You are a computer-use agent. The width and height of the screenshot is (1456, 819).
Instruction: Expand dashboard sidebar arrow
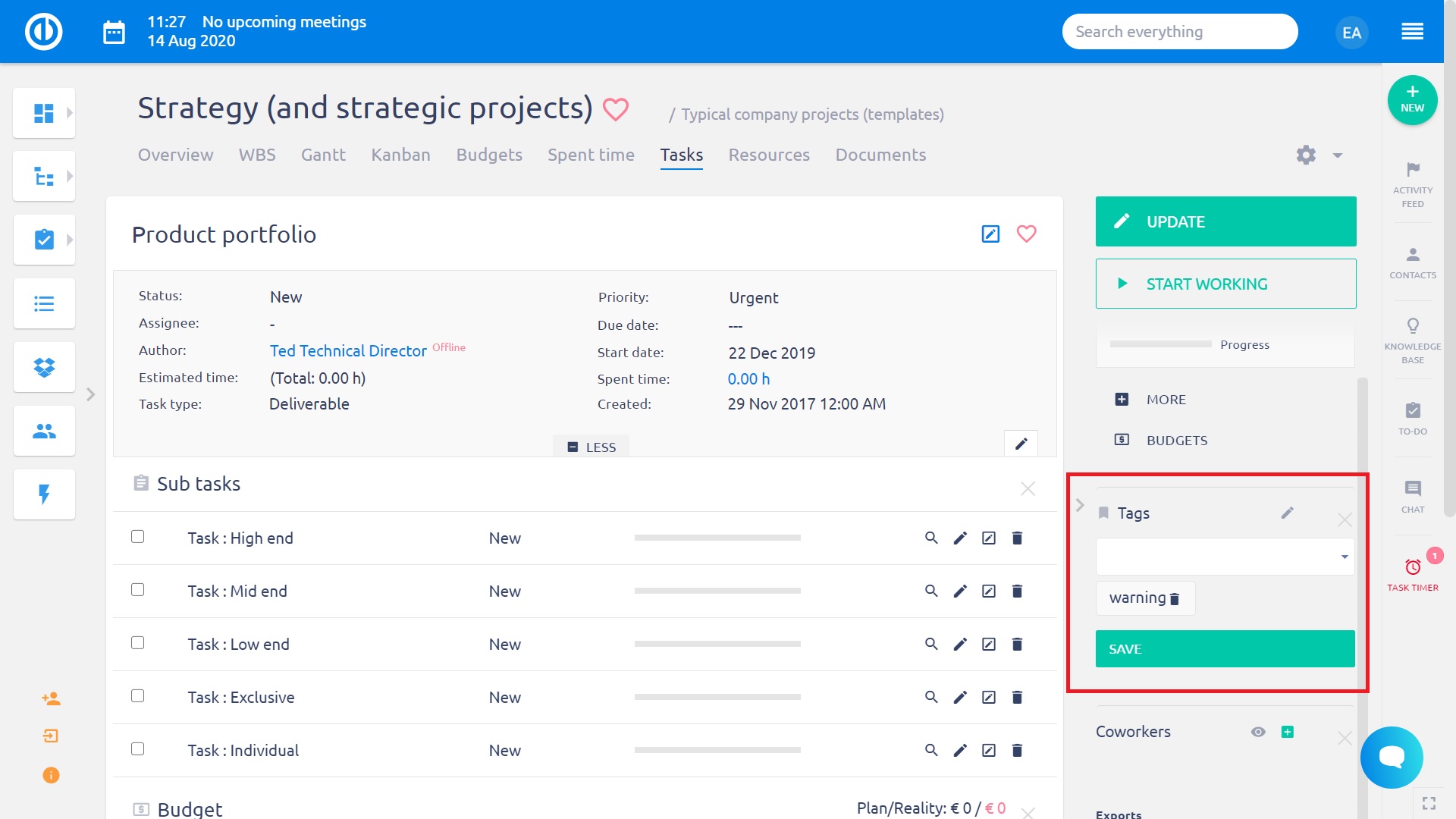pos(69,113)
